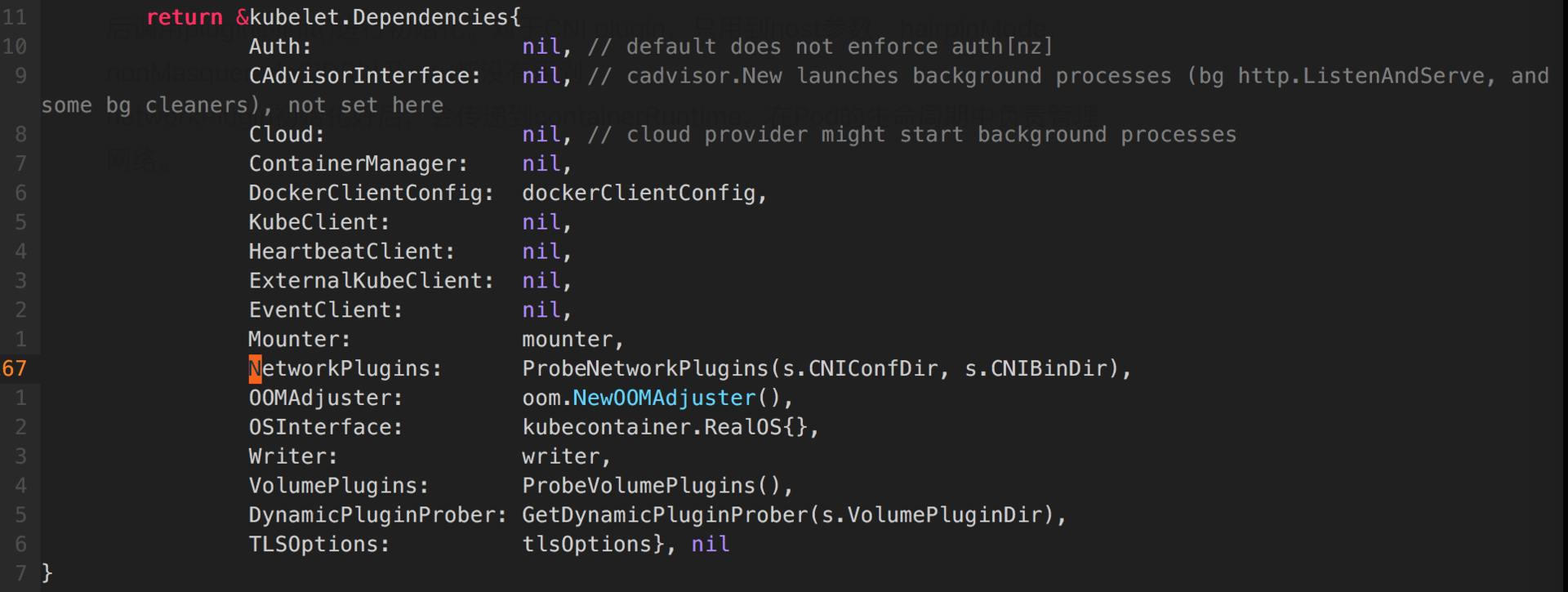The image size is (1568, 592).
Task: Click the highlighted cursor on NetworkPlugins
Action: (256, 369)
